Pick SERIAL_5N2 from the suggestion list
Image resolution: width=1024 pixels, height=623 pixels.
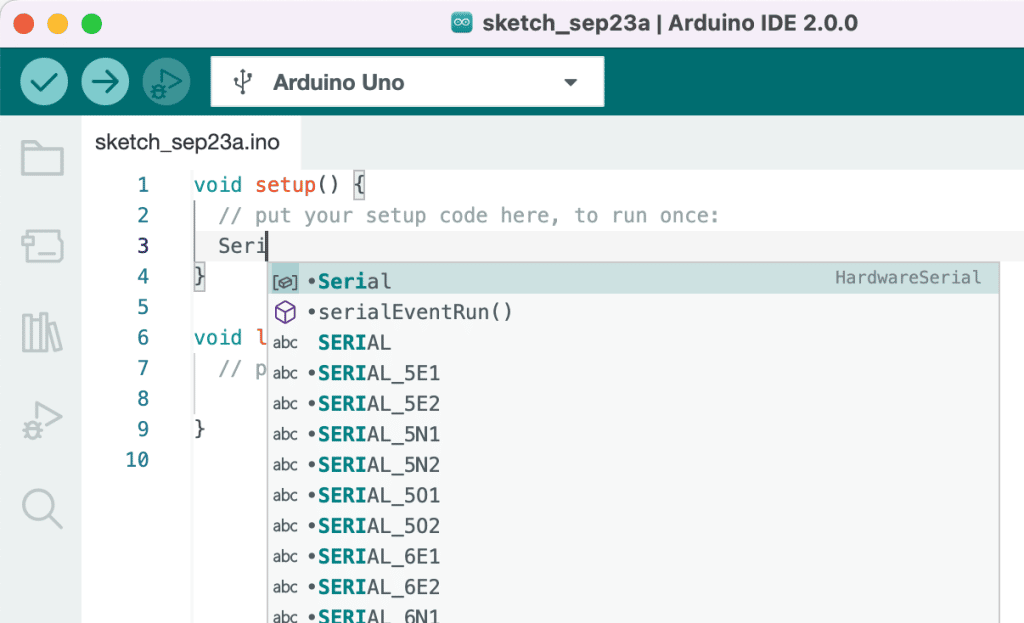pyautogui.click(x=633, y=464)
